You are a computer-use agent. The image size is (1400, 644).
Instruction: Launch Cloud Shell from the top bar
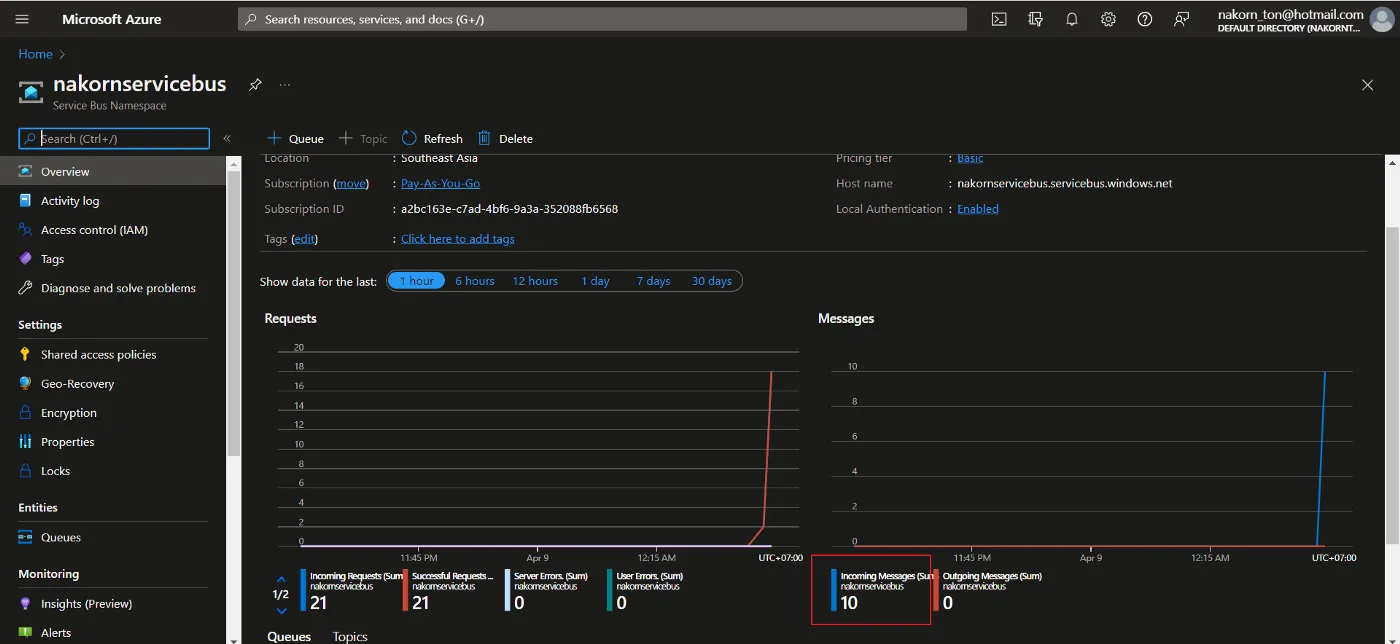click(999, 19)
